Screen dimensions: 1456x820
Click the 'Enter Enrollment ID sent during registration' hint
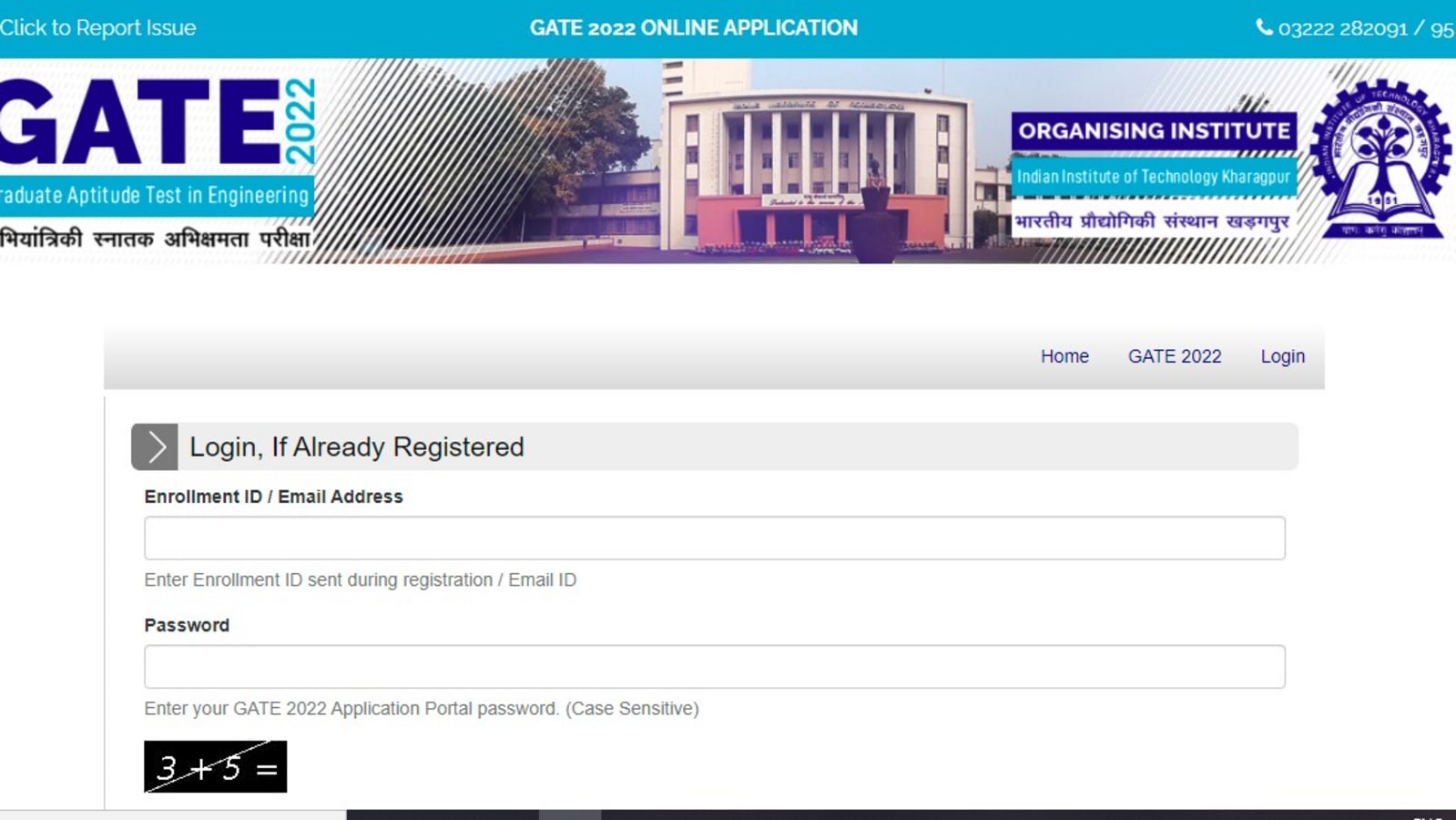tap(360, 579)
